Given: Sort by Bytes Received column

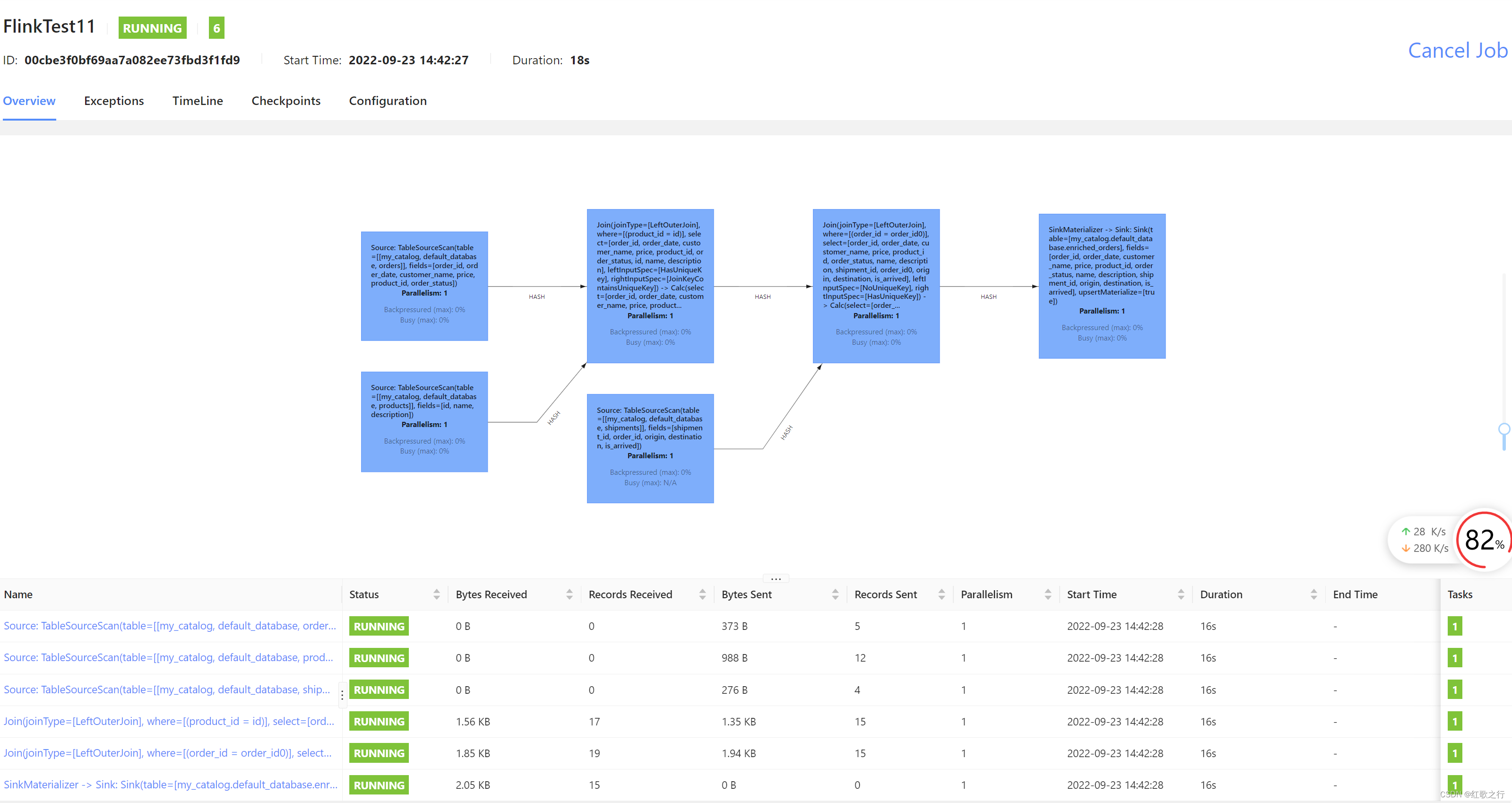Looking at the screenshot, I should tap(569, 594).
